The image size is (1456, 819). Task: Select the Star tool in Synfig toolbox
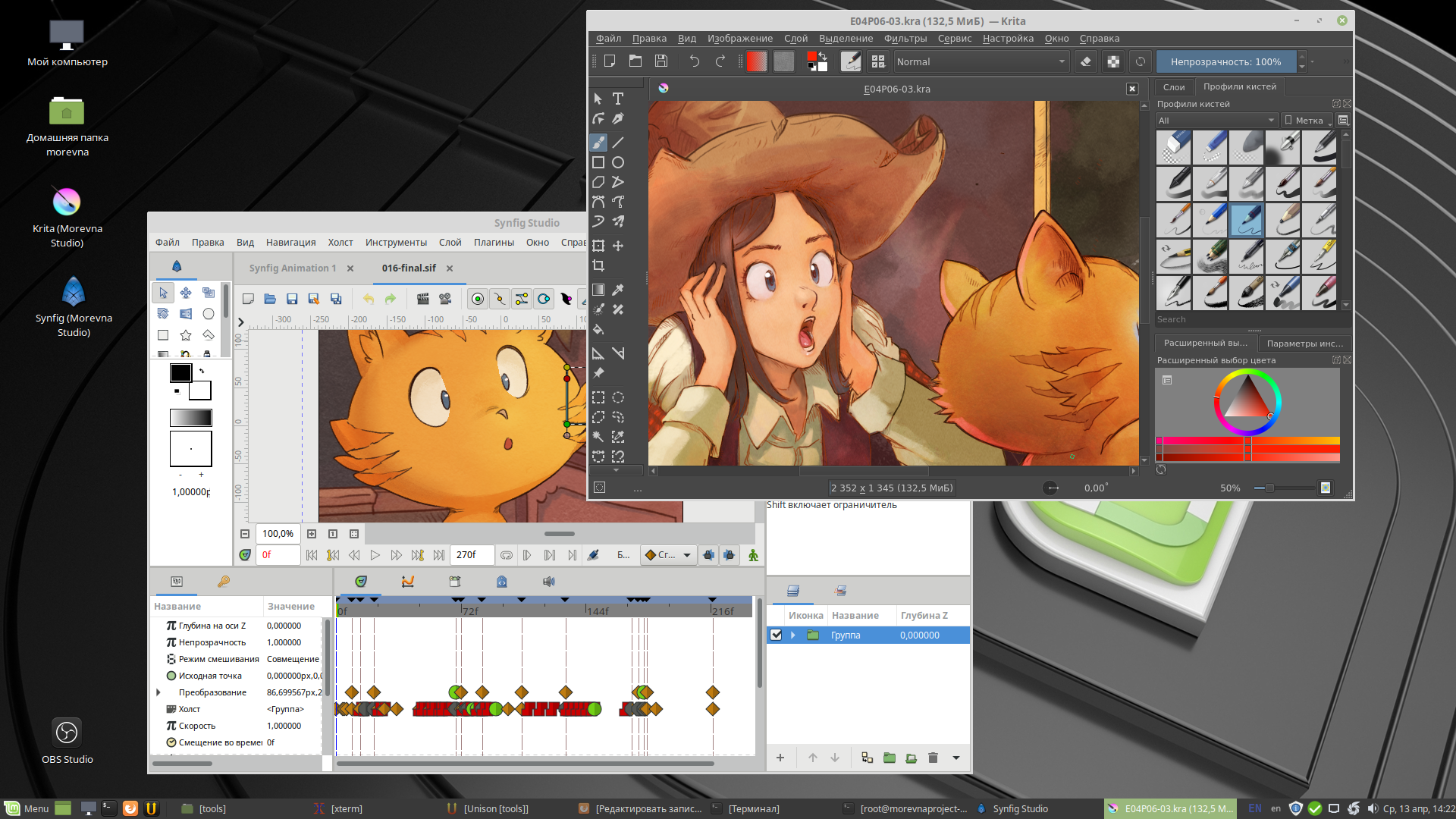[185, 334]
